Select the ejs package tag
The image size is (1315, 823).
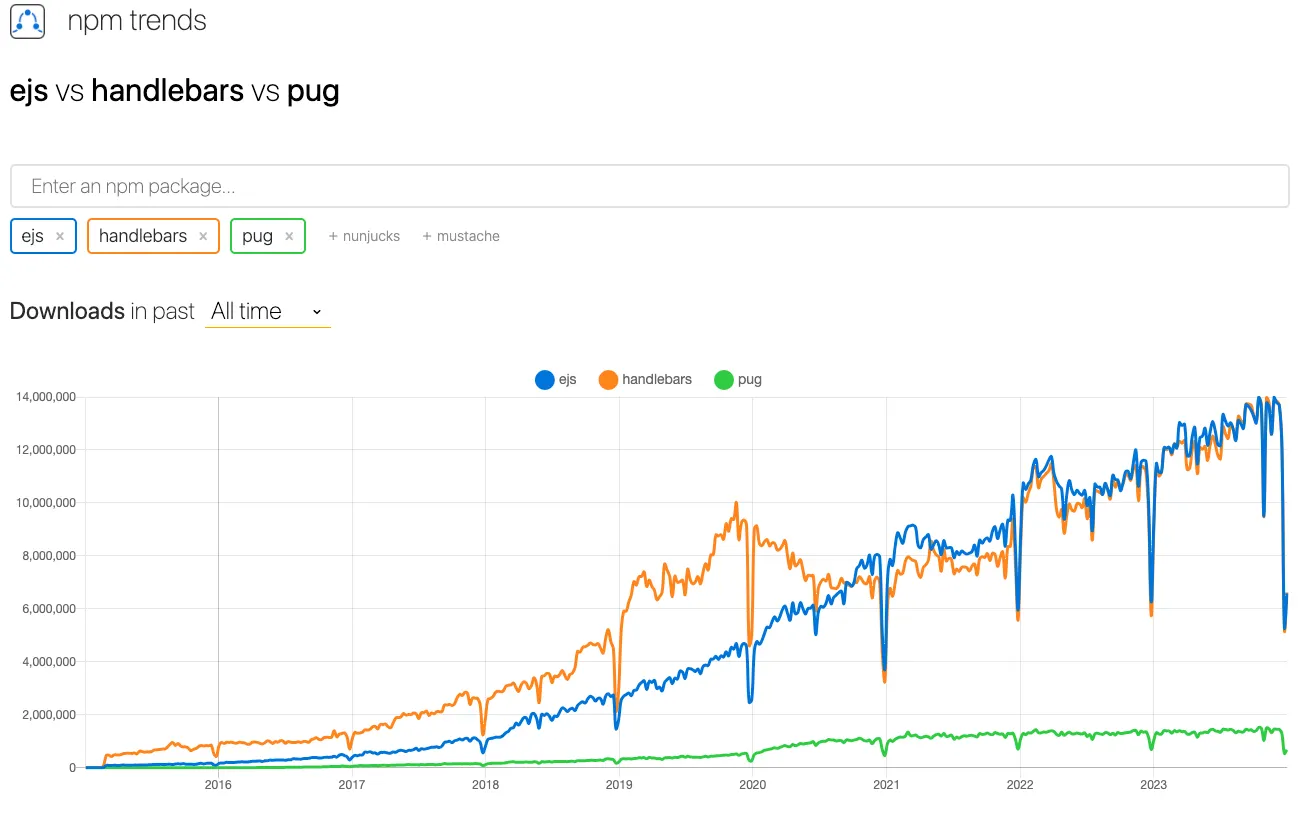click(x=33, y=237)
